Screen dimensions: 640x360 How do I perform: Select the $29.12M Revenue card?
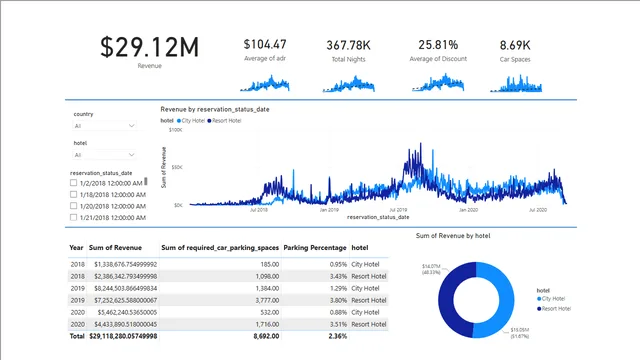click(x=149, y=51)
